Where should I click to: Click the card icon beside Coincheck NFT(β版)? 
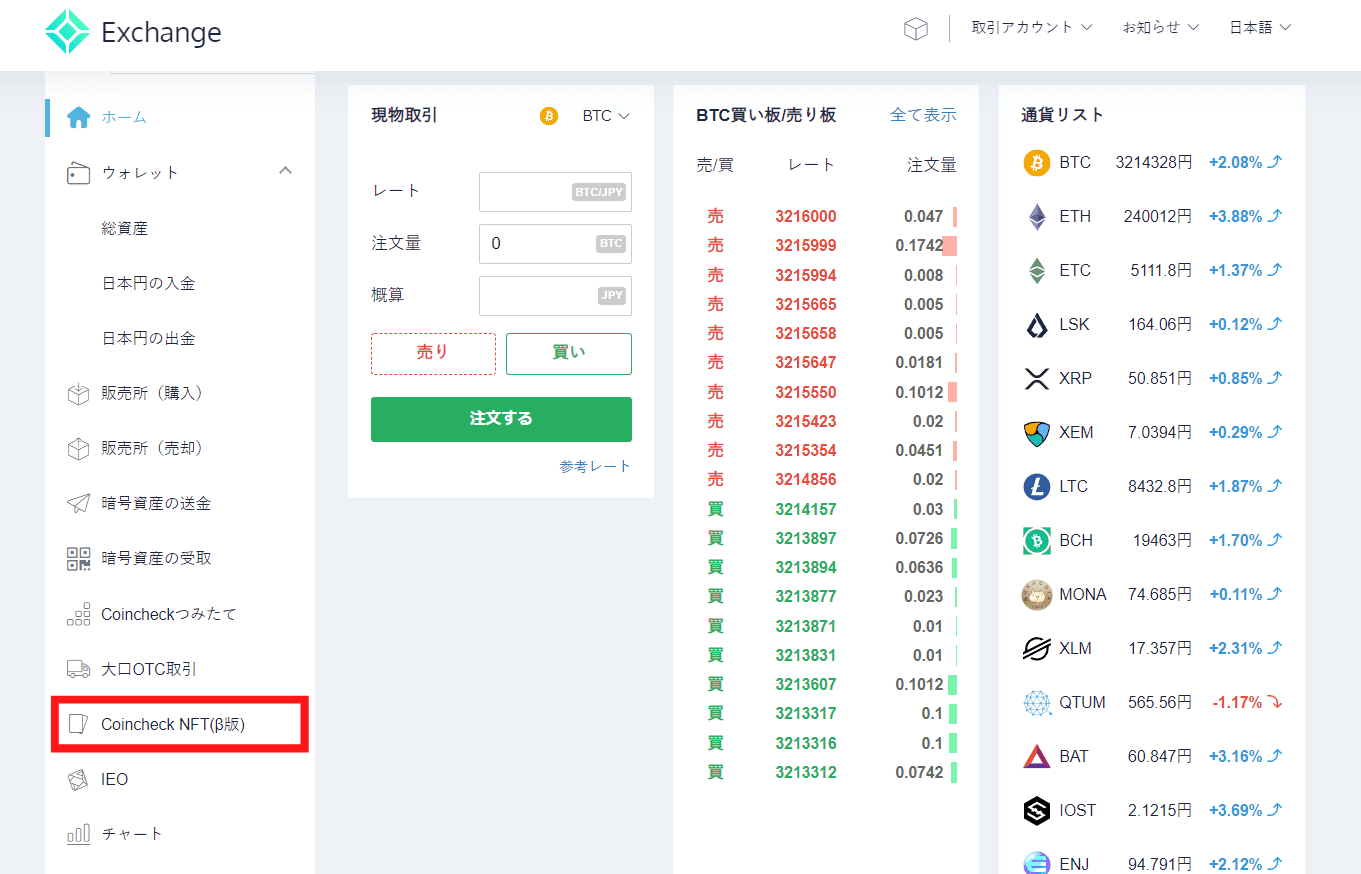coord(76,724)
